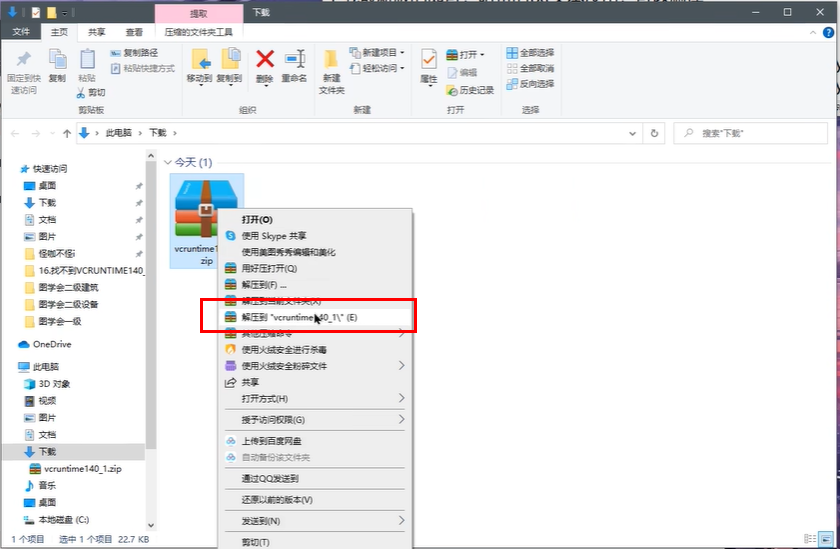Image resolution: width=840 pixels, height=549 pixels.
Task: Click Select none in ribbon
Action: coord(530,68)
